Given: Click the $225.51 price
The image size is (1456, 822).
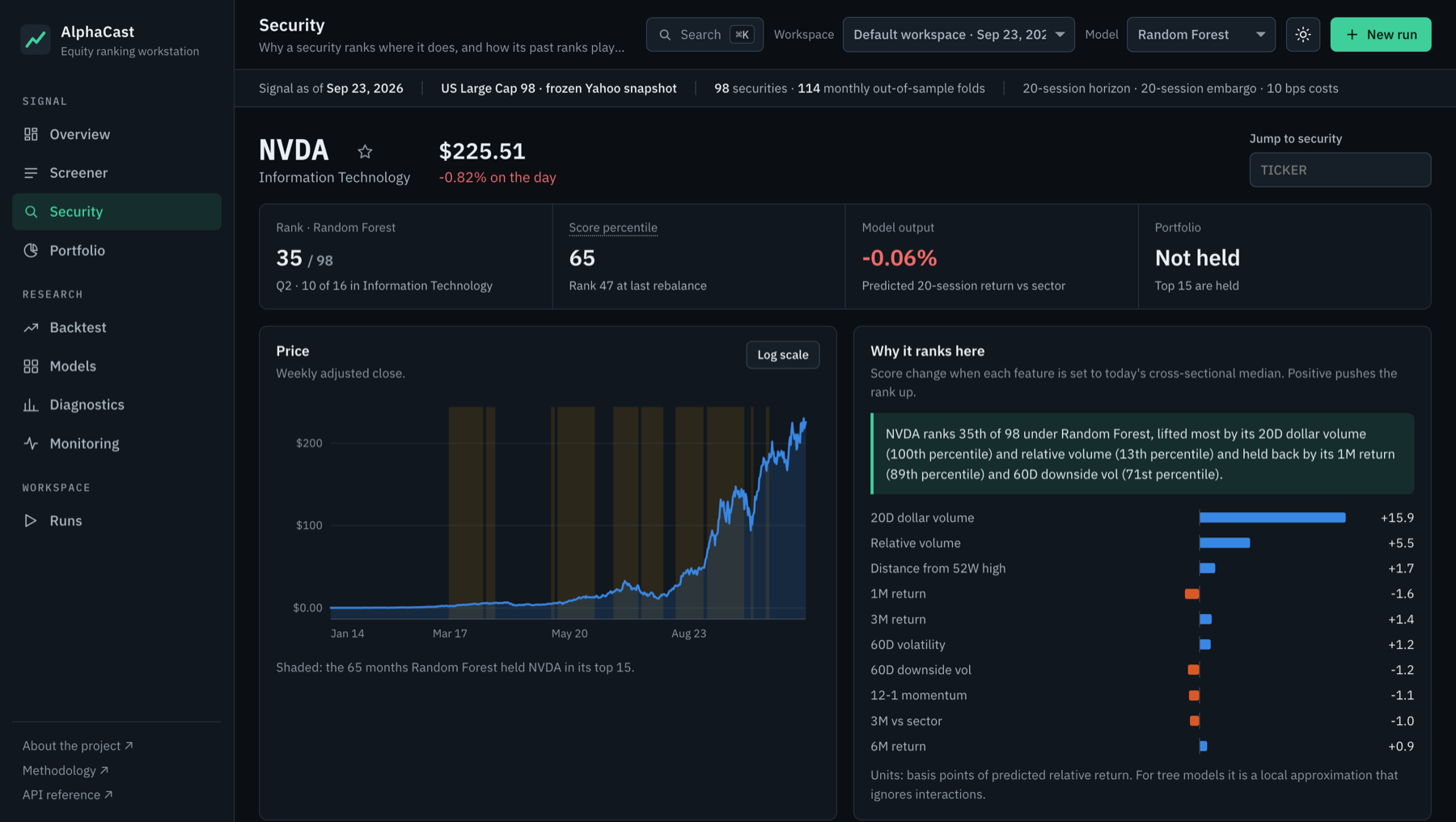Looking at the screenshot, I should coord(482,151).
